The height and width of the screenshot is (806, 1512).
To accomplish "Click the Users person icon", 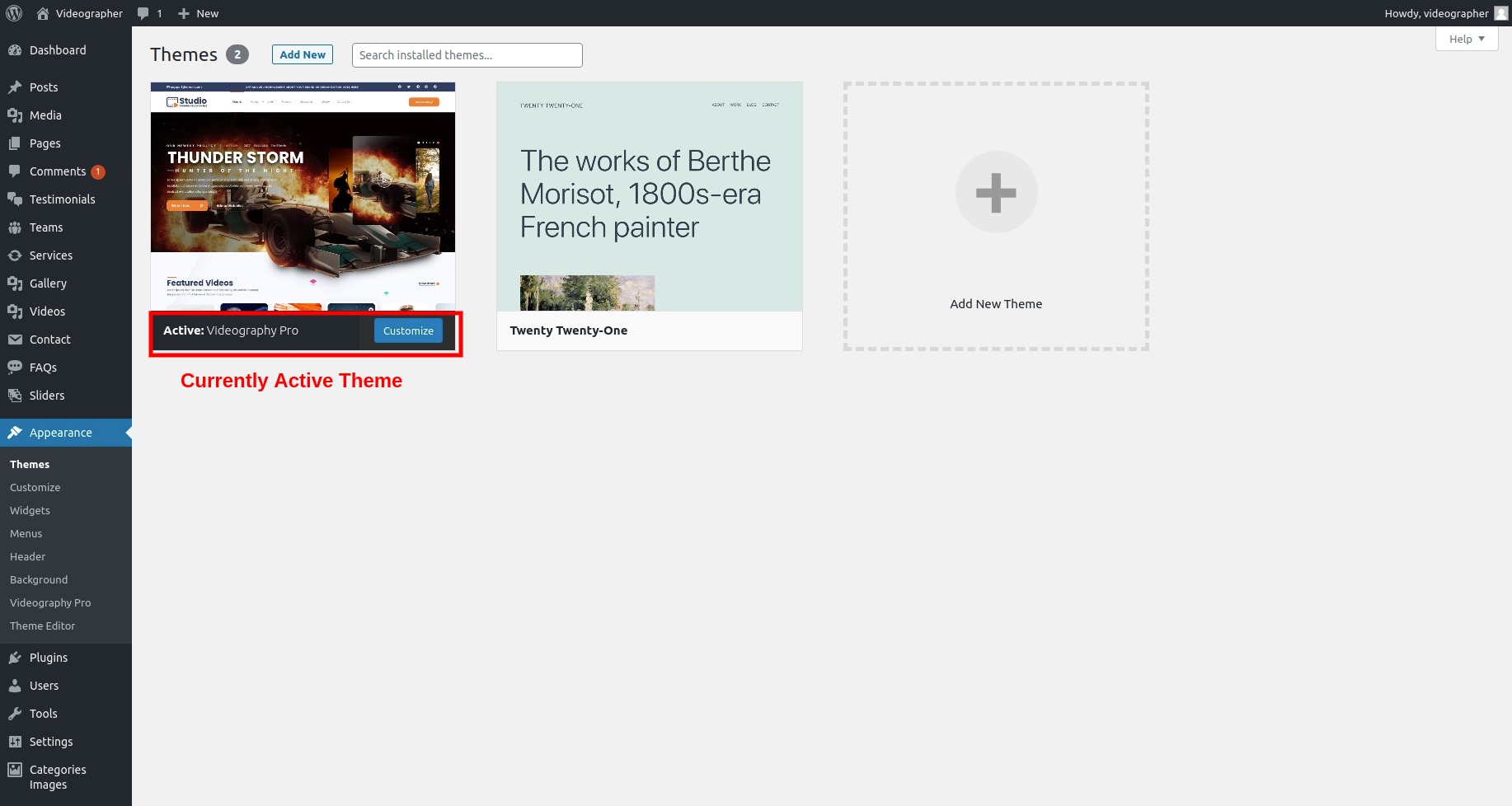I will (x=15, y=686).
